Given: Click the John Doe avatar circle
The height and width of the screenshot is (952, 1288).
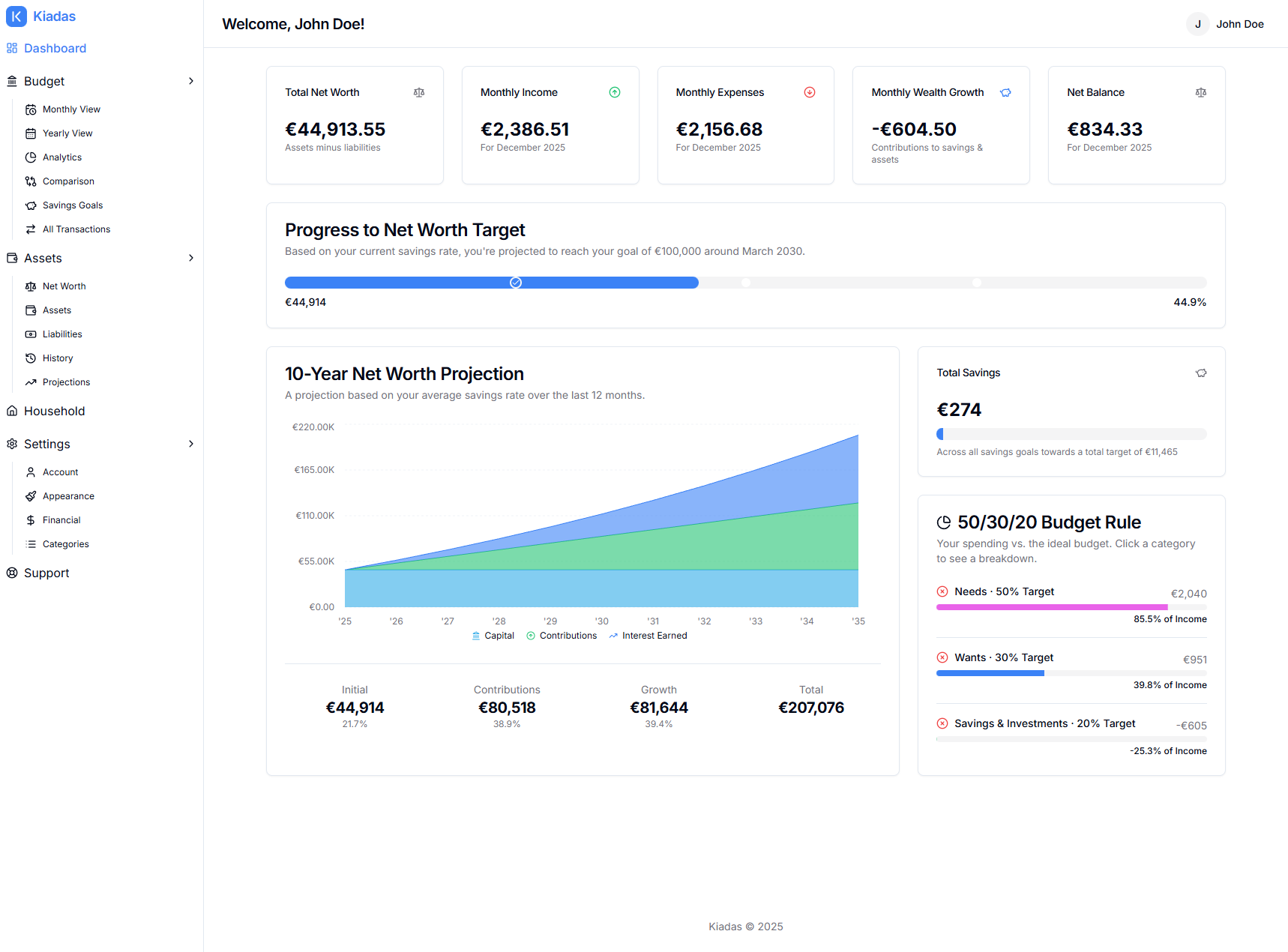Looking at the screenshot, I should [x=1197, y=24].
